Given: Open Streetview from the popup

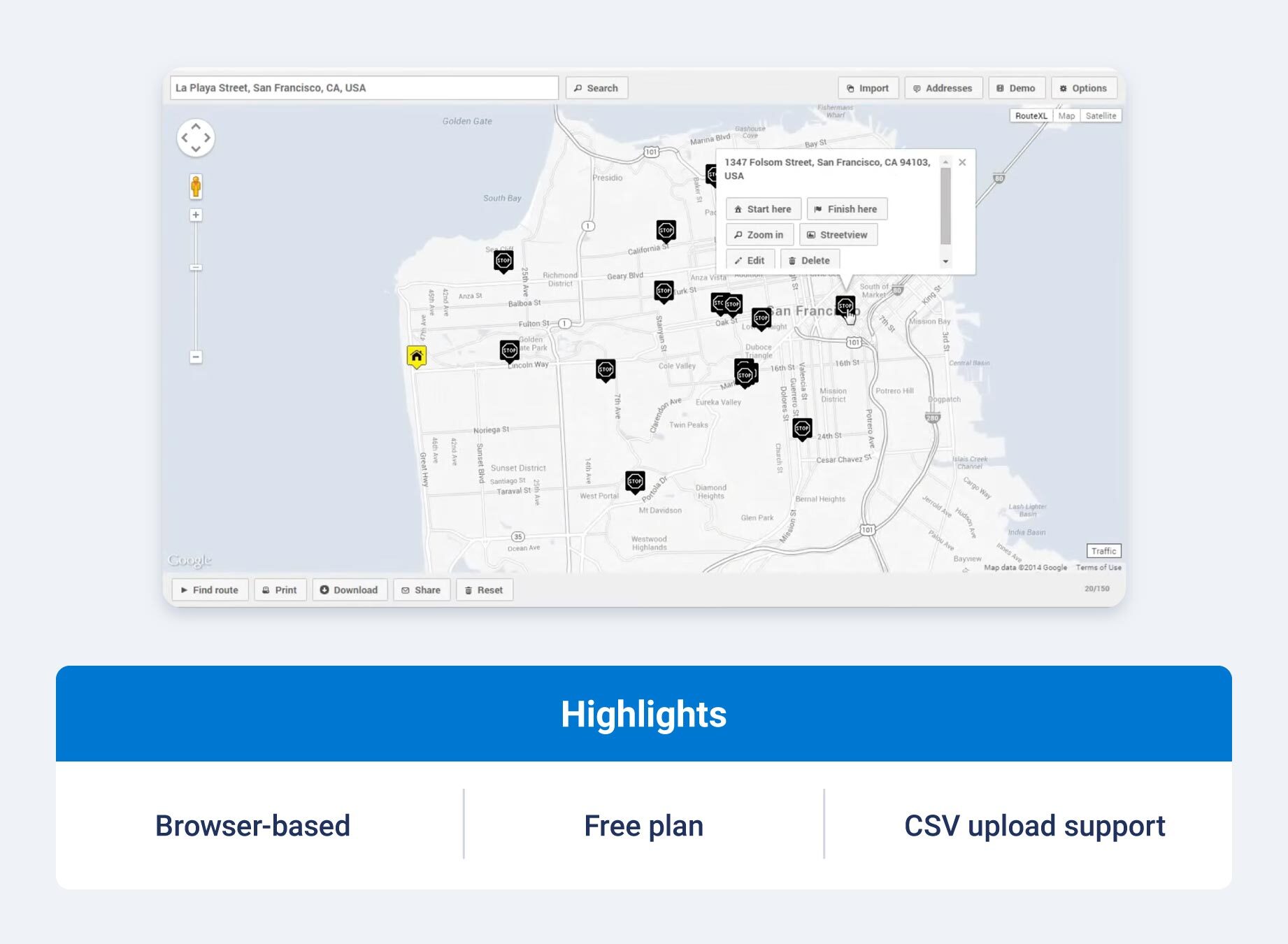Looking at the screenshot, I should pos(838,235).
